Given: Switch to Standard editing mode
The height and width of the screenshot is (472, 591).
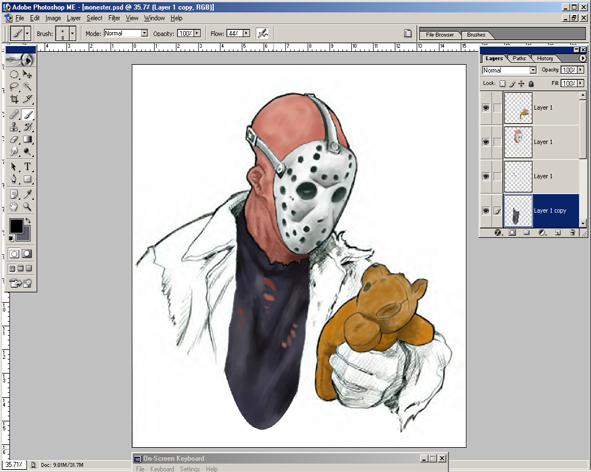Looking at the screenshot, I should (x=14, y=254).
